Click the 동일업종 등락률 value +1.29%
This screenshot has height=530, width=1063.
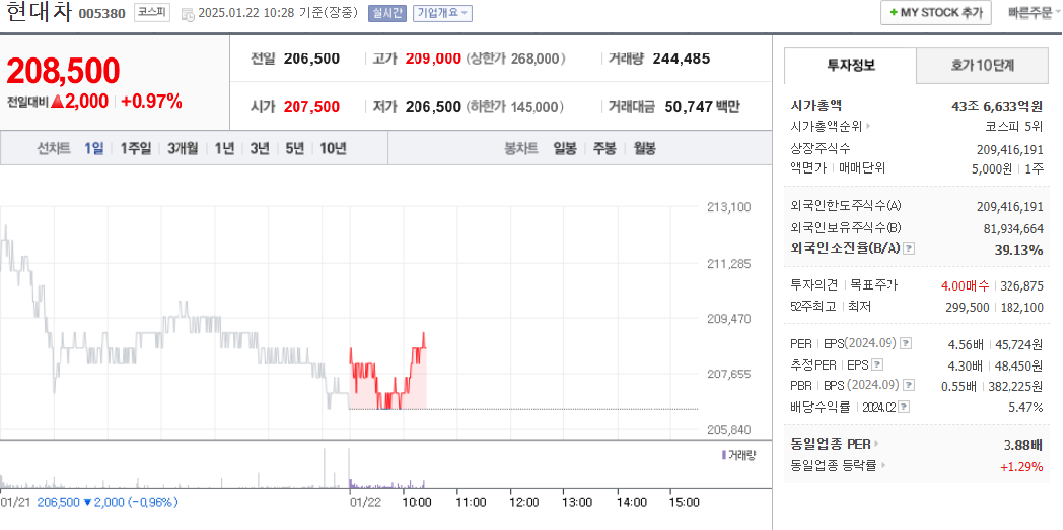coord(1022,466)
